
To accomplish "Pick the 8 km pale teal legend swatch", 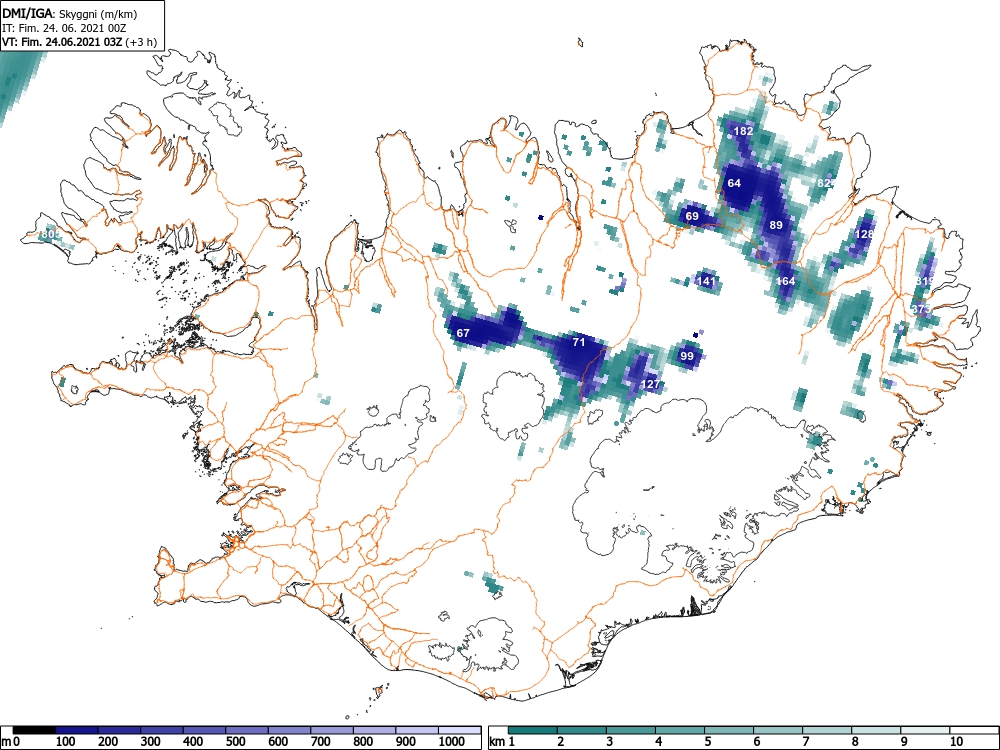I will (876, 730).
